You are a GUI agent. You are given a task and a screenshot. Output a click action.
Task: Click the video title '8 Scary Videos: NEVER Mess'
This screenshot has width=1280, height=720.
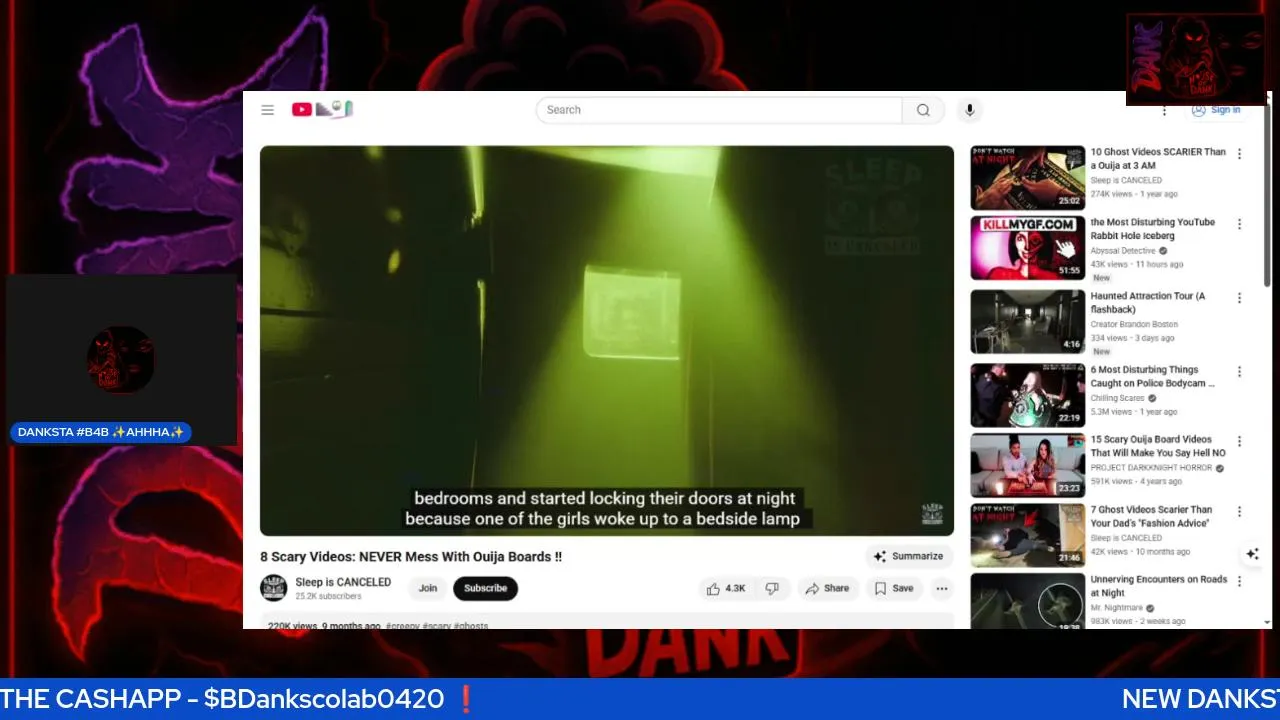(x=411, y=556)
